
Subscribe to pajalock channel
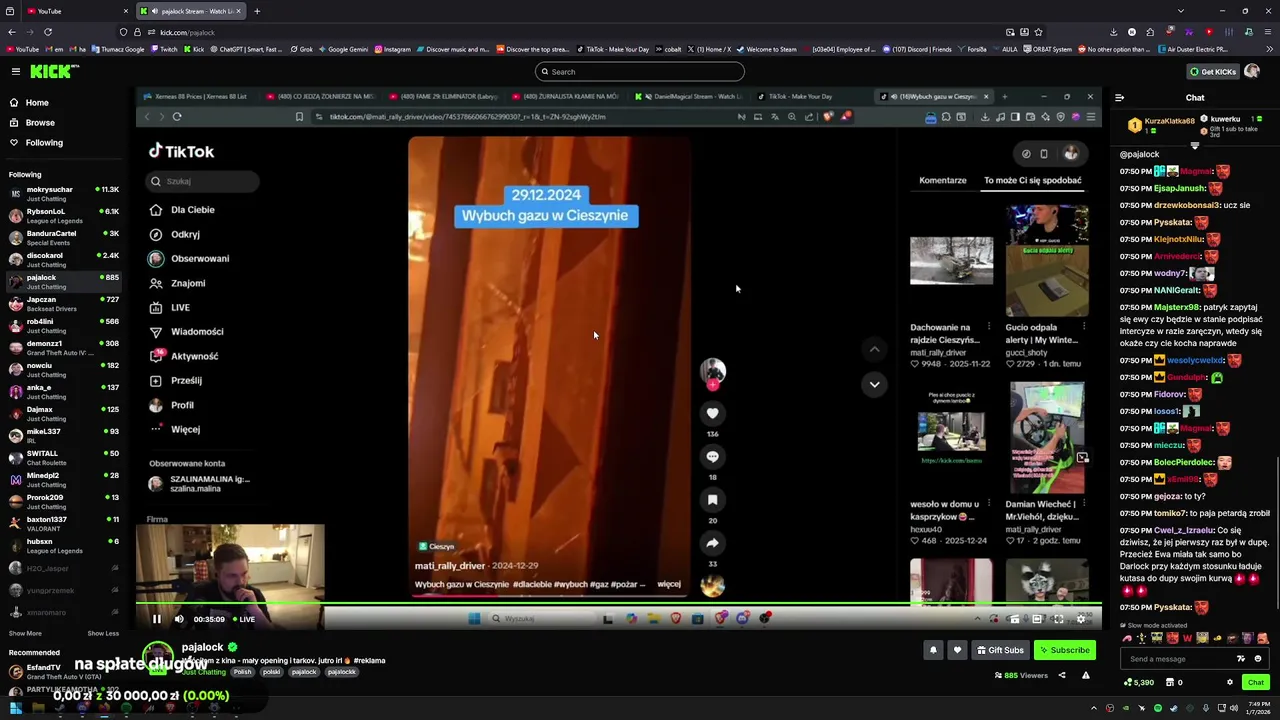coord(1064,650)
